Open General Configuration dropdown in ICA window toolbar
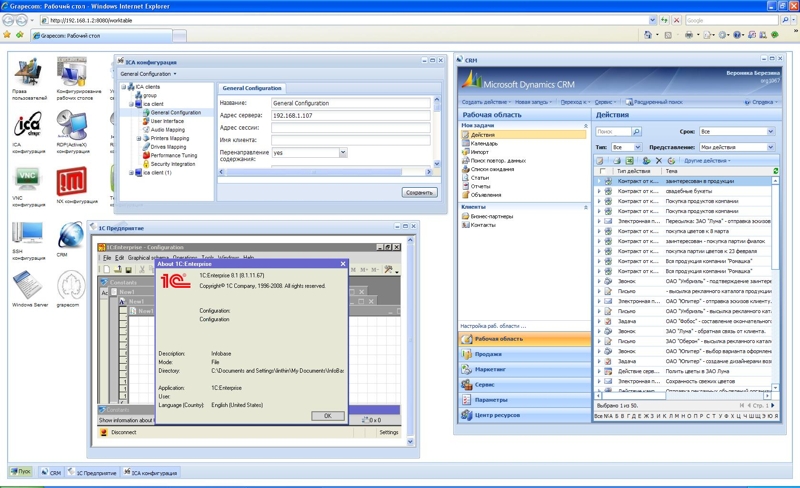Viewport: 800px width, 488px height. pyautogui.click(x=148, y=74)
